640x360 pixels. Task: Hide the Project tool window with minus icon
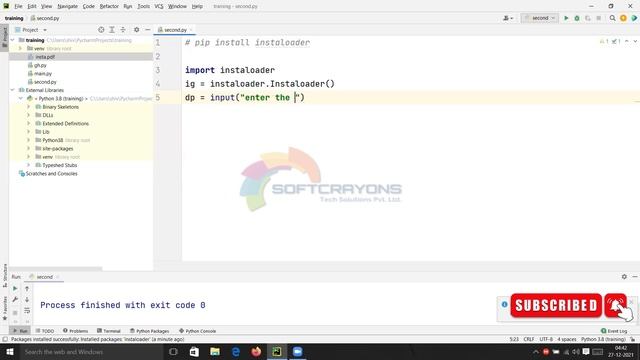(148, 30)
